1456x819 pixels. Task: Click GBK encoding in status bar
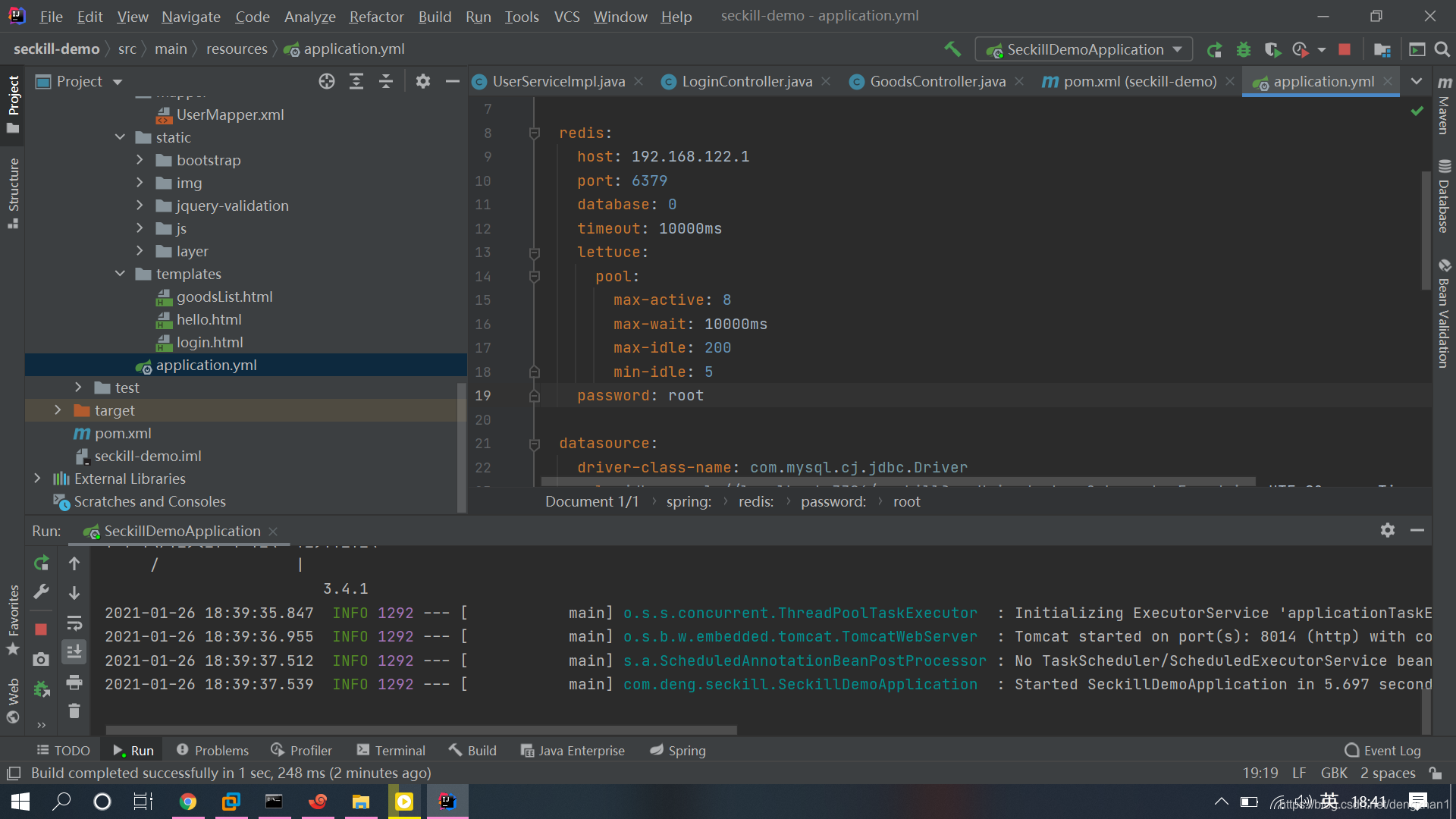1334,773
